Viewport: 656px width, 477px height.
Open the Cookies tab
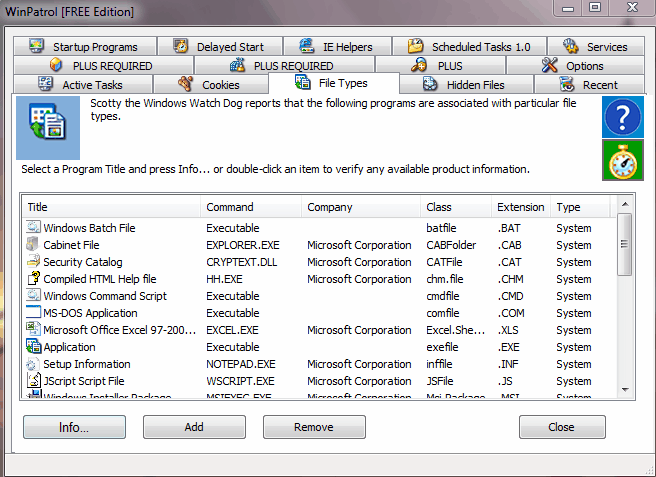(211, 85)
